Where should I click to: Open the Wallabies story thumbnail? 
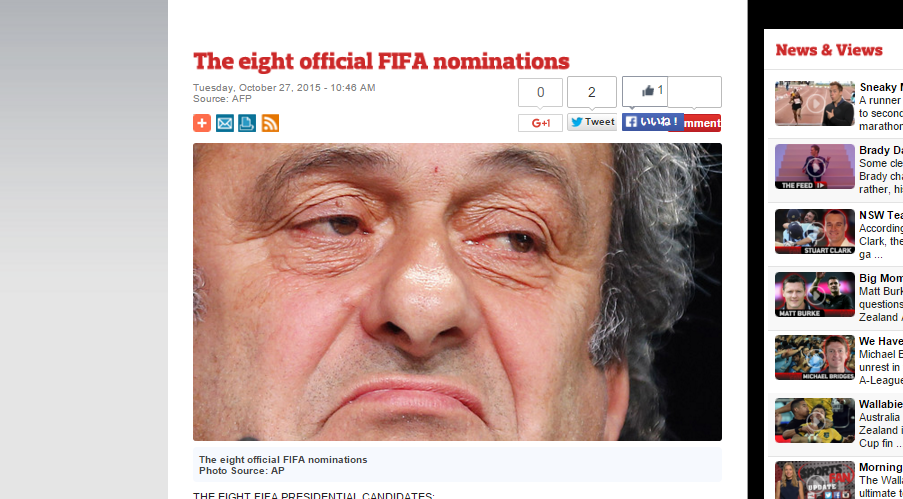pyautogui.click(x=814, y=420)
